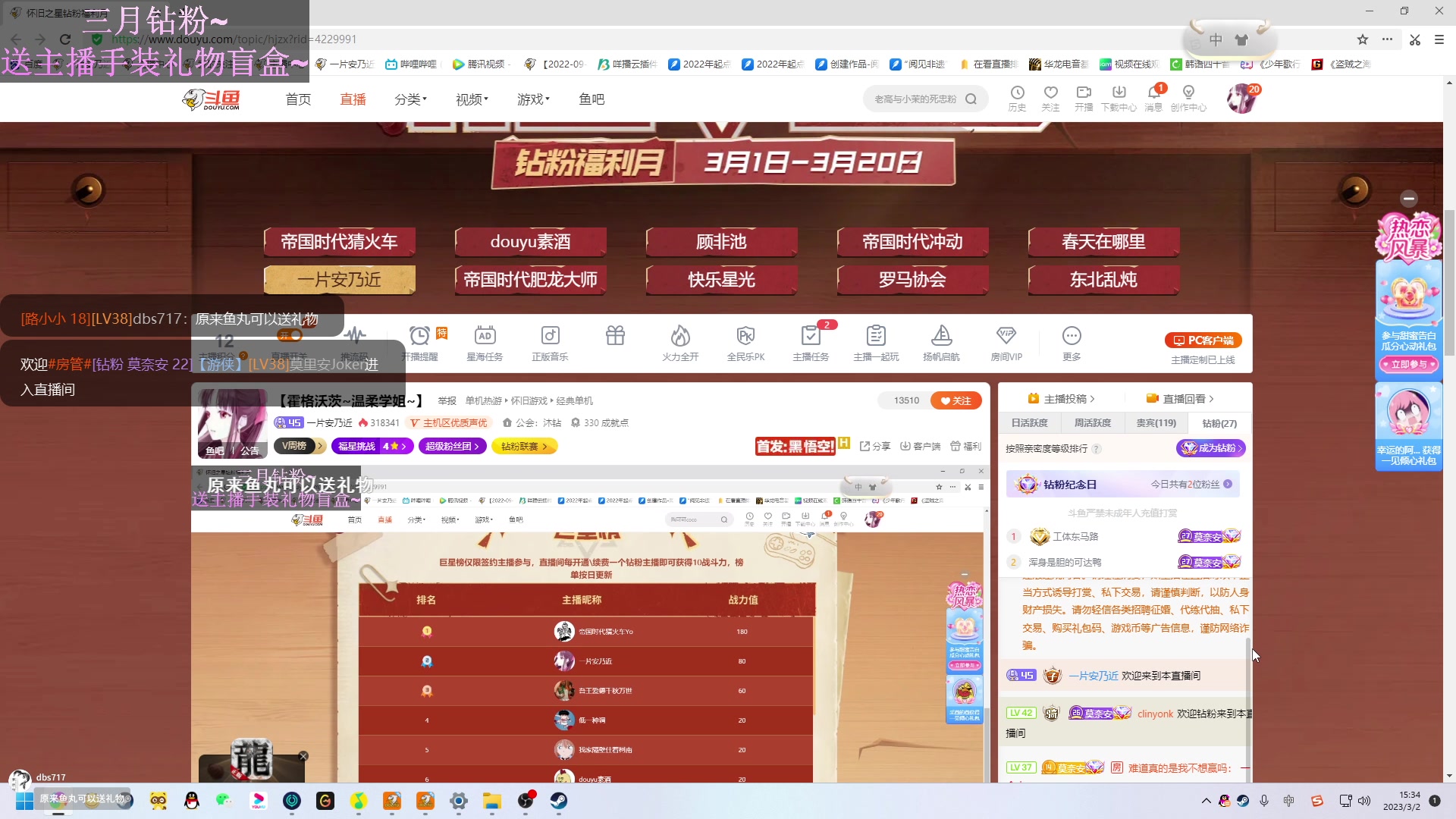Viewport: 1456px width, 819px height.
Task: Open 更多 ellipsis icon
Action: [x=1072, y=343]
